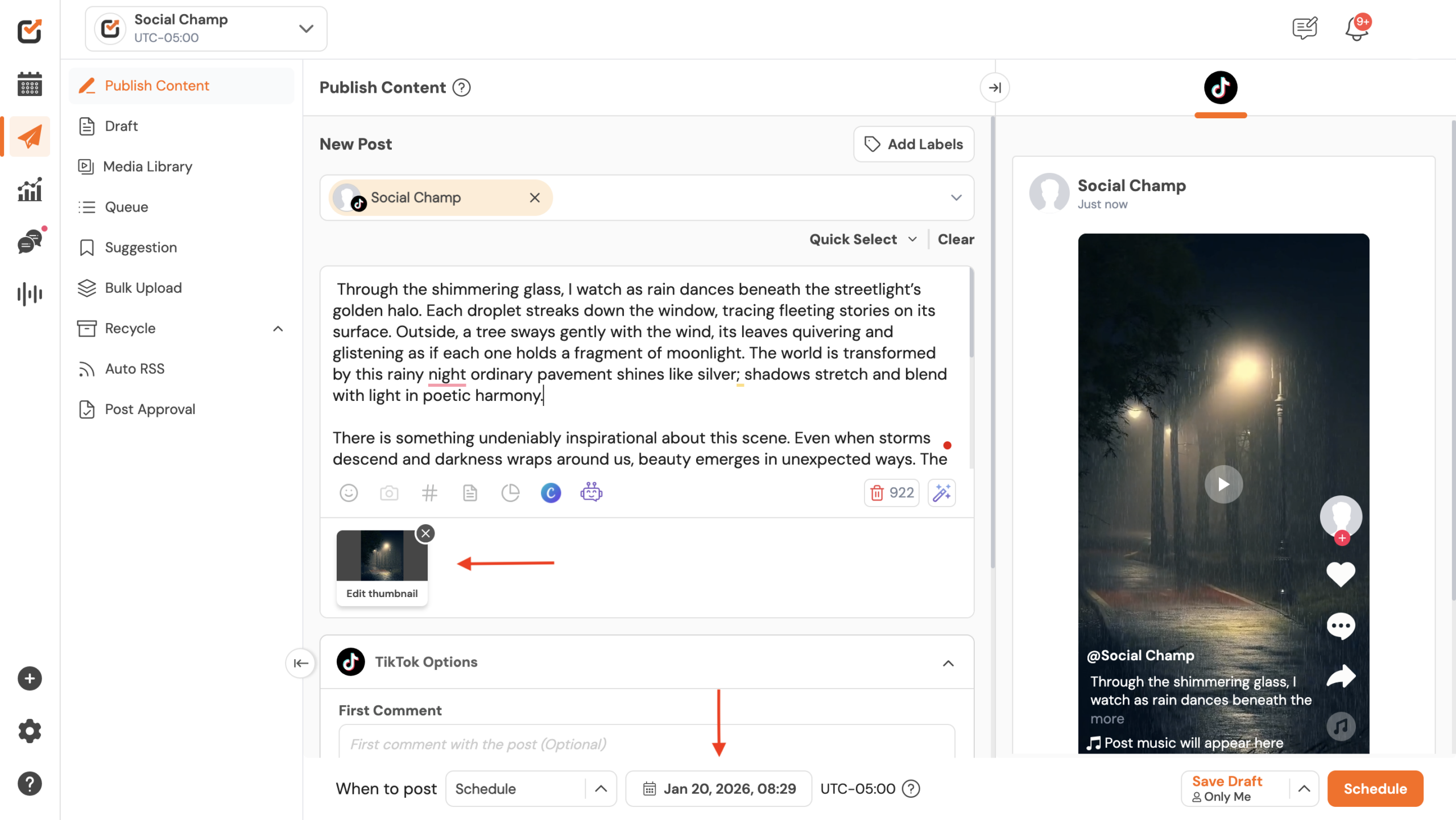This screenshot has height=820, width=1456.
Task: Collapse the TikTok Options section
Action: tap(948, 663)
